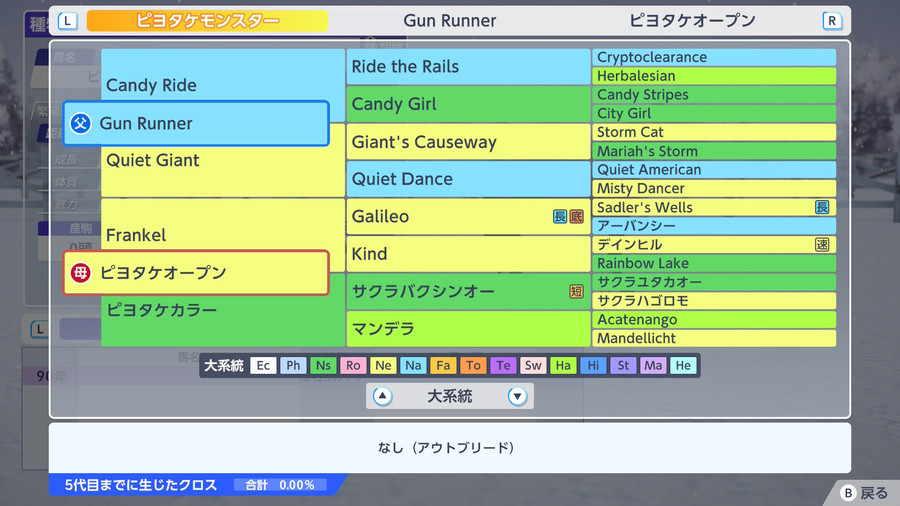Click Storm Cat in fourth generation
900x506 pixels.
click(714, 132)
